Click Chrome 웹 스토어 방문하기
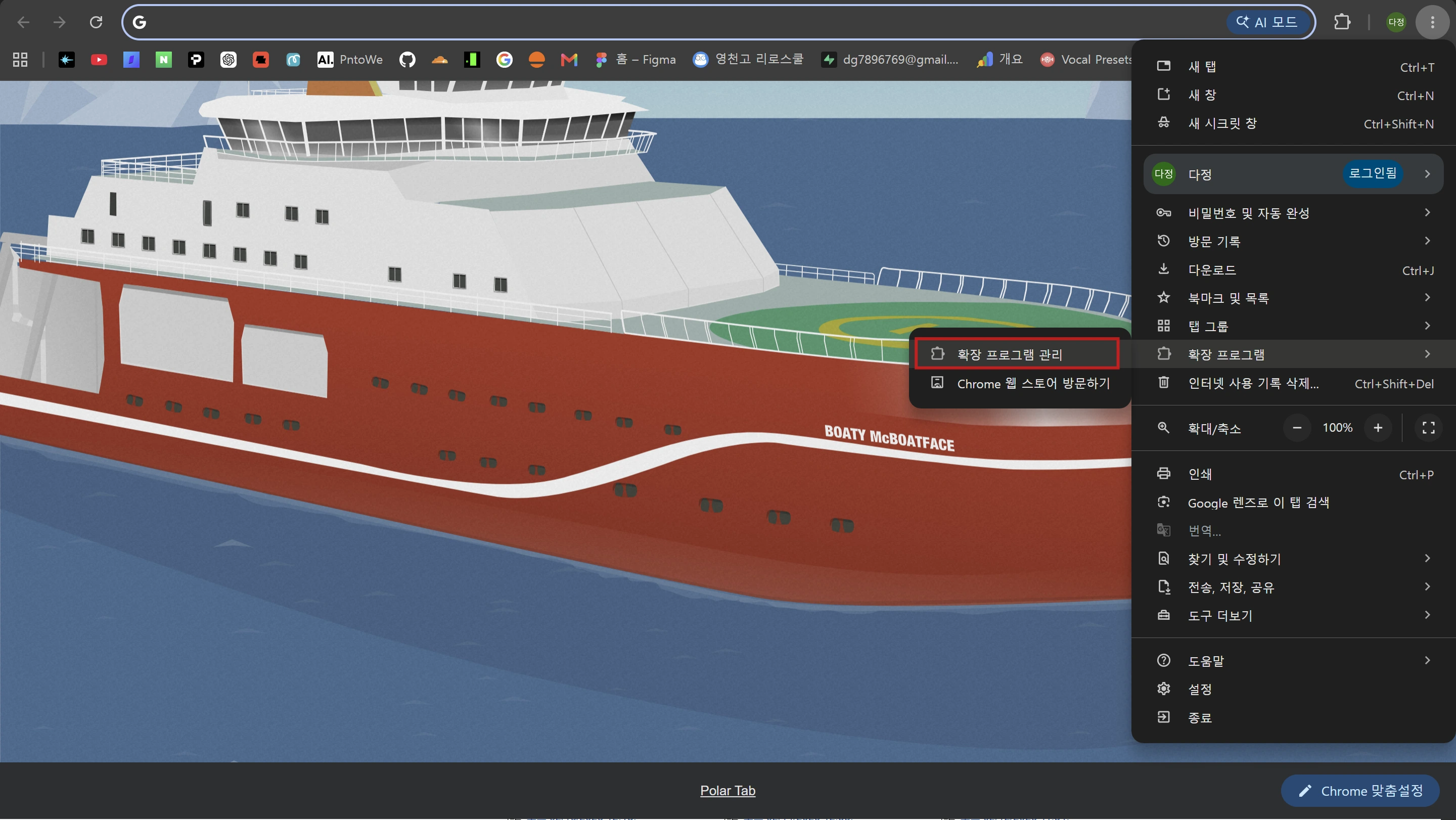Screen dimensions: 1456x820 [x=1020, y=383]
